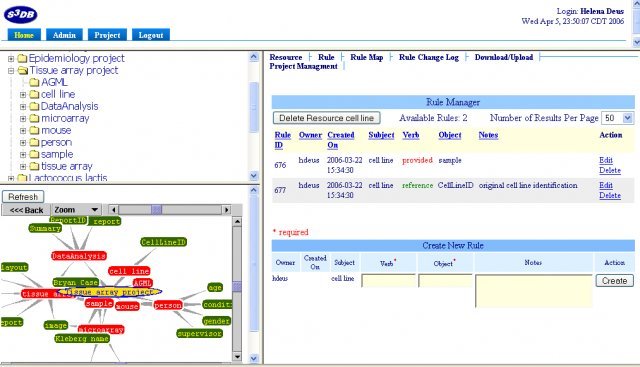Click graph vertical scrollbar down arrow
The height and width of the screenshot is (367, 640).
tap(237, 356)
